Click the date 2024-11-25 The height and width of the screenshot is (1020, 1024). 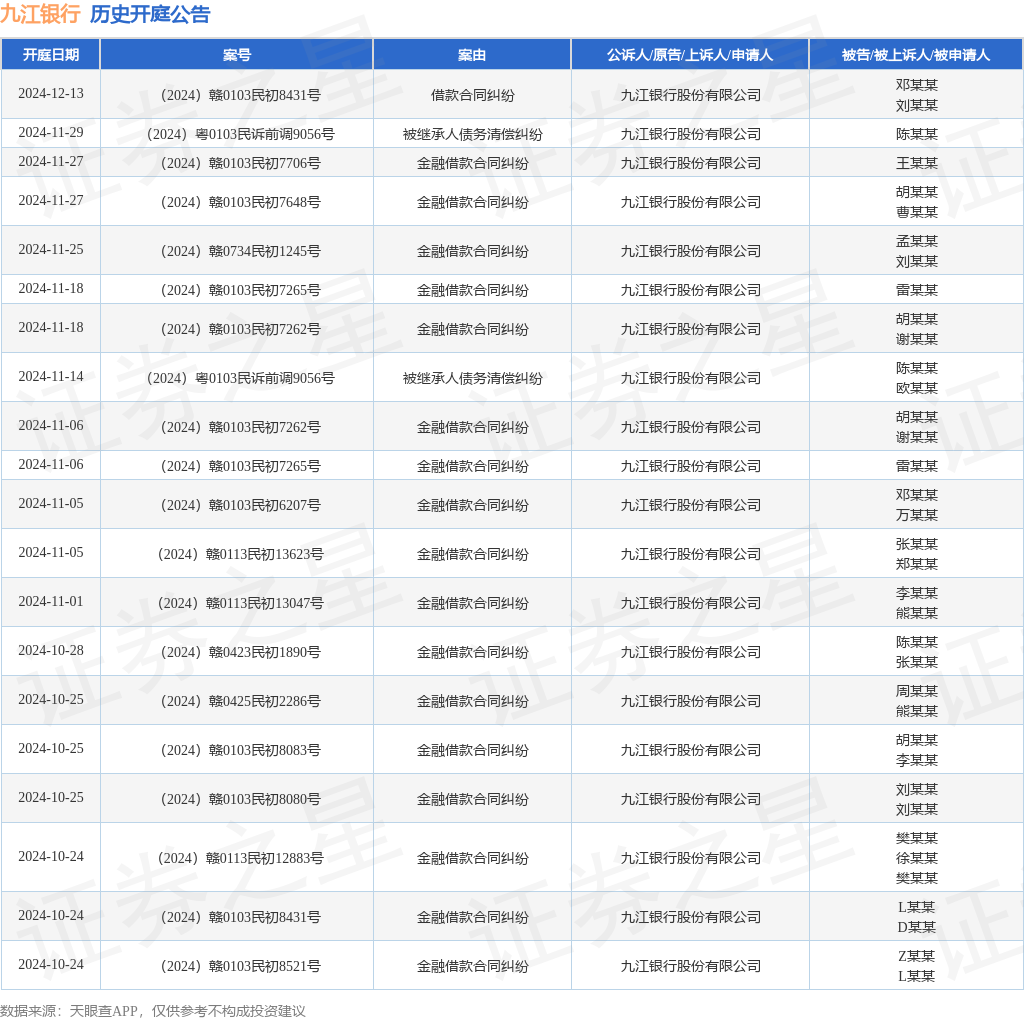point(51,249)
